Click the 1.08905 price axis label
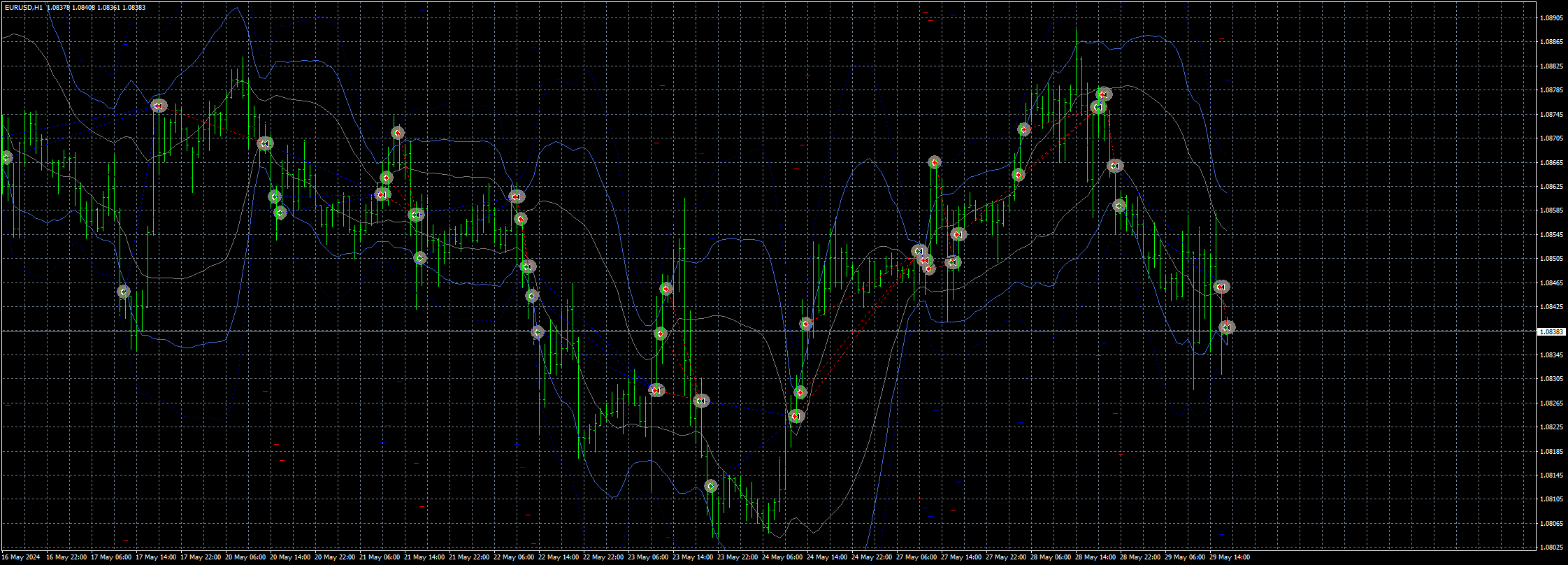Image resolution: width=1568 pixels, height=565 pixels. [x=1551, y=18]
